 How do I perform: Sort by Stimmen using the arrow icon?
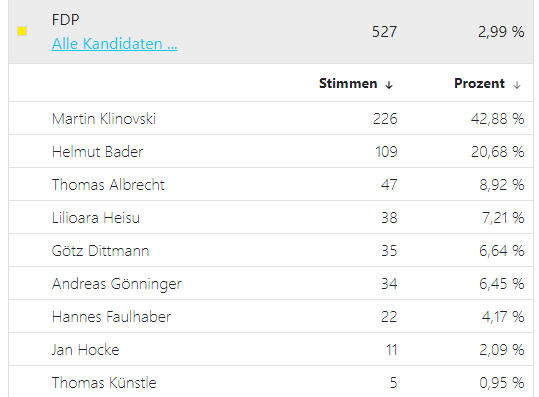[x=389, y=85]
